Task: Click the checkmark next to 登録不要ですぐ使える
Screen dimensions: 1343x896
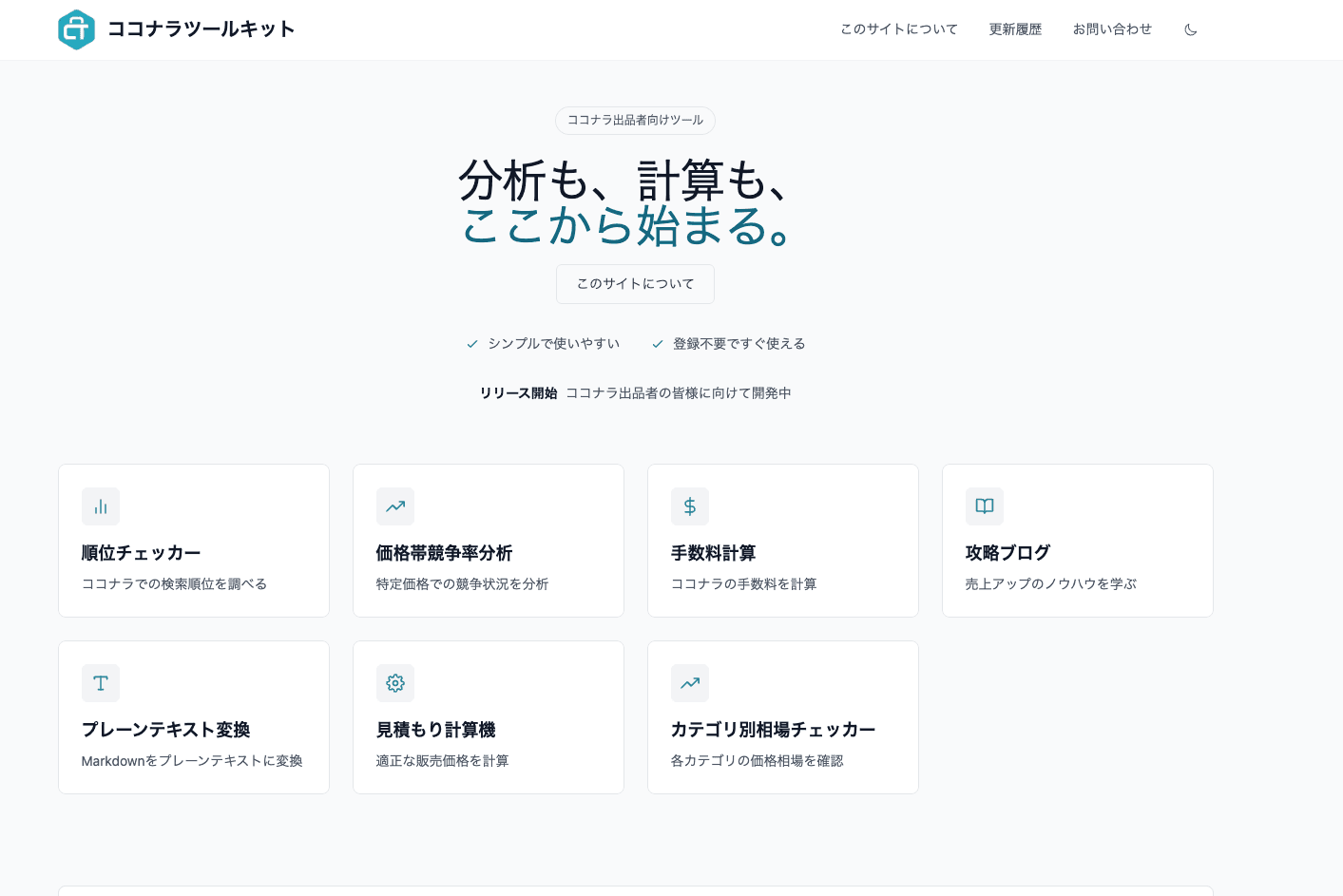Action: click(658, 344)
